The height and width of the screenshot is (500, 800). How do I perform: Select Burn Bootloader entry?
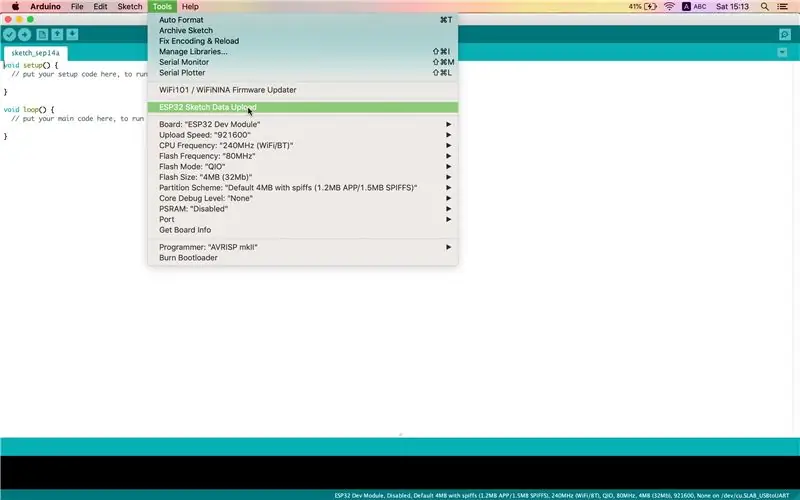(x=303, y=258)
